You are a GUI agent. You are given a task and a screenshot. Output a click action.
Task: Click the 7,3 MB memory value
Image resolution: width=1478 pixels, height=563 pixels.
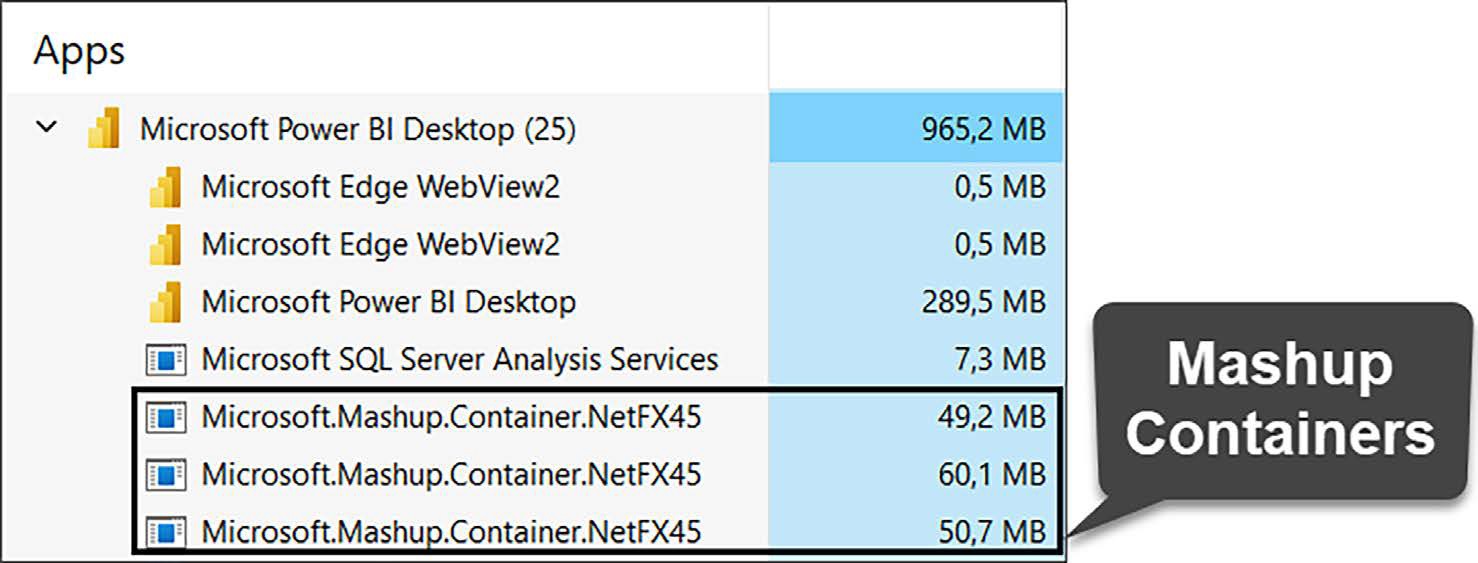tap(1001, 359)
